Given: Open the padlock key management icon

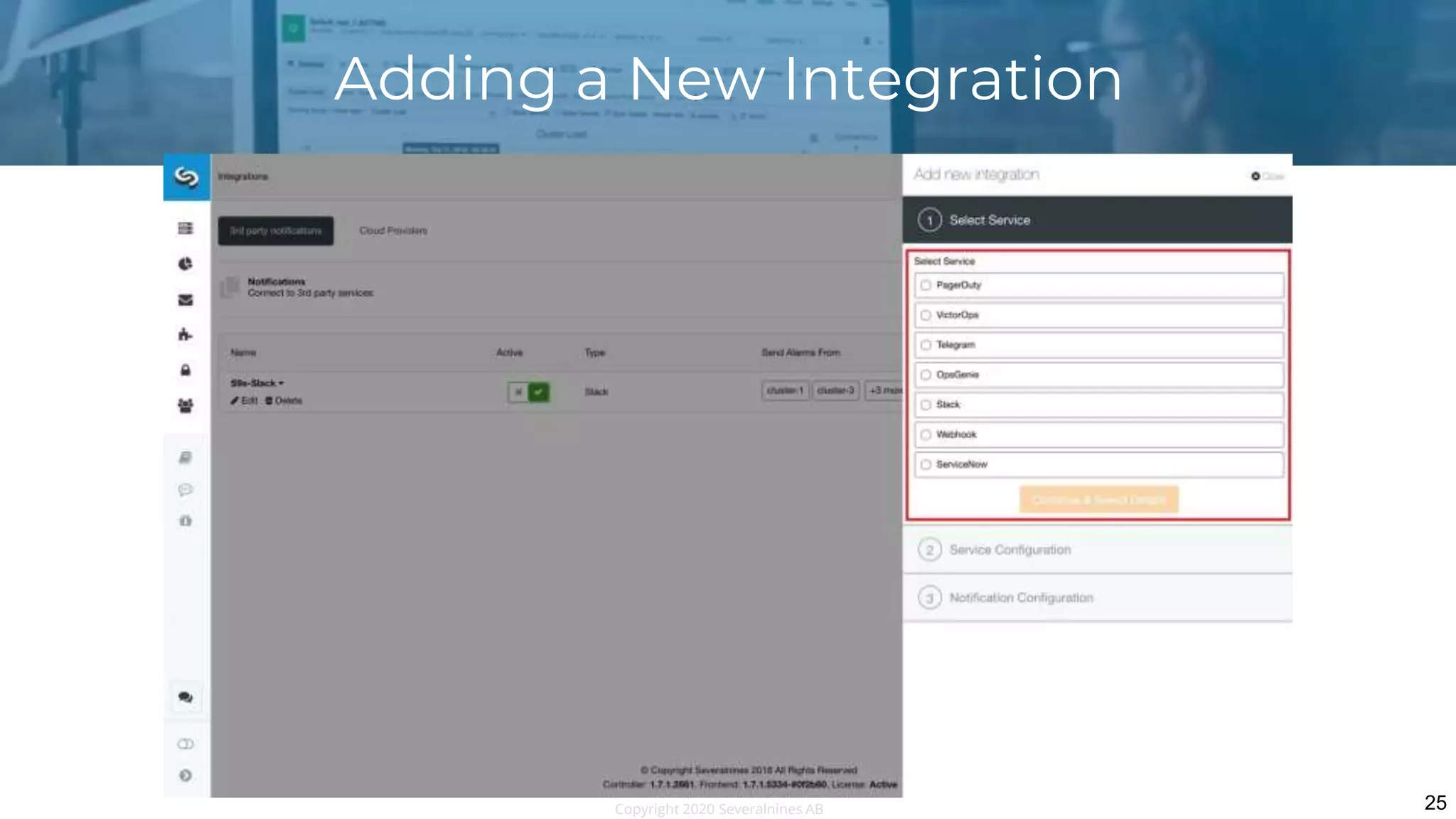Looking at the screenshot, I should 186,370.
